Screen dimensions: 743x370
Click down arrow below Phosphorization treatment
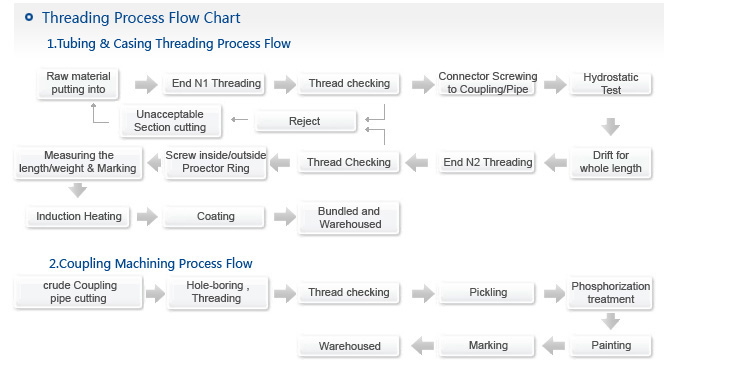(x=611, y=321)
